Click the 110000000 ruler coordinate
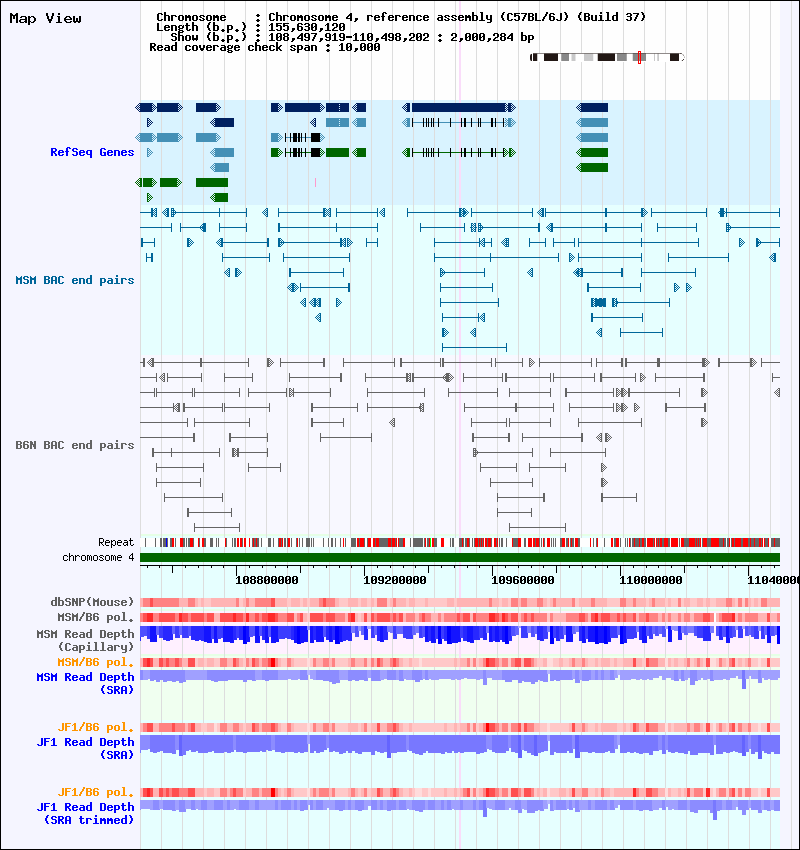Image resolution: width=800 pixels, height=850 pixels. point(650,580)
